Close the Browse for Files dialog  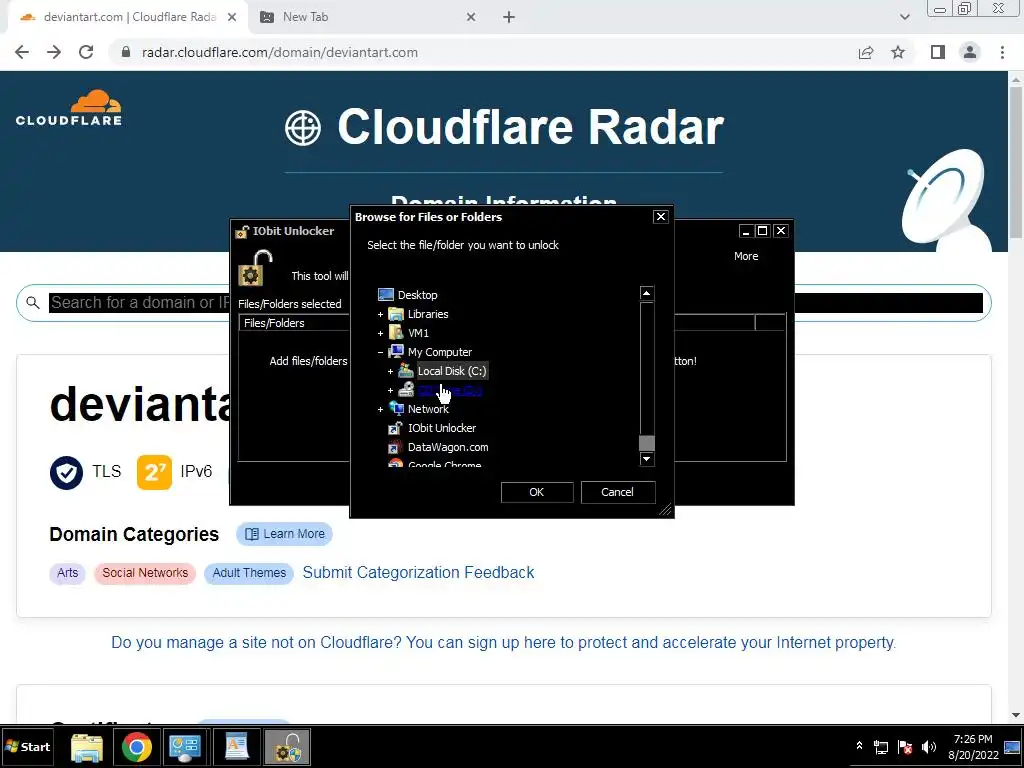tap(660, 217)
